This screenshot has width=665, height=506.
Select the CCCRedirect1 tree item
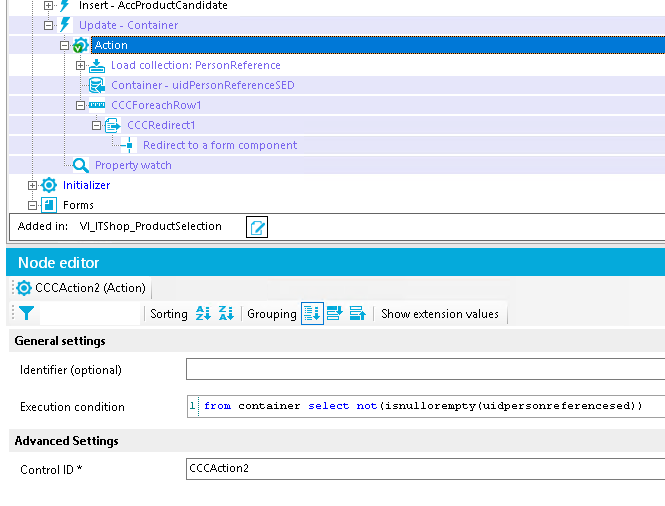pyautogui.click(x=161, y=125)
